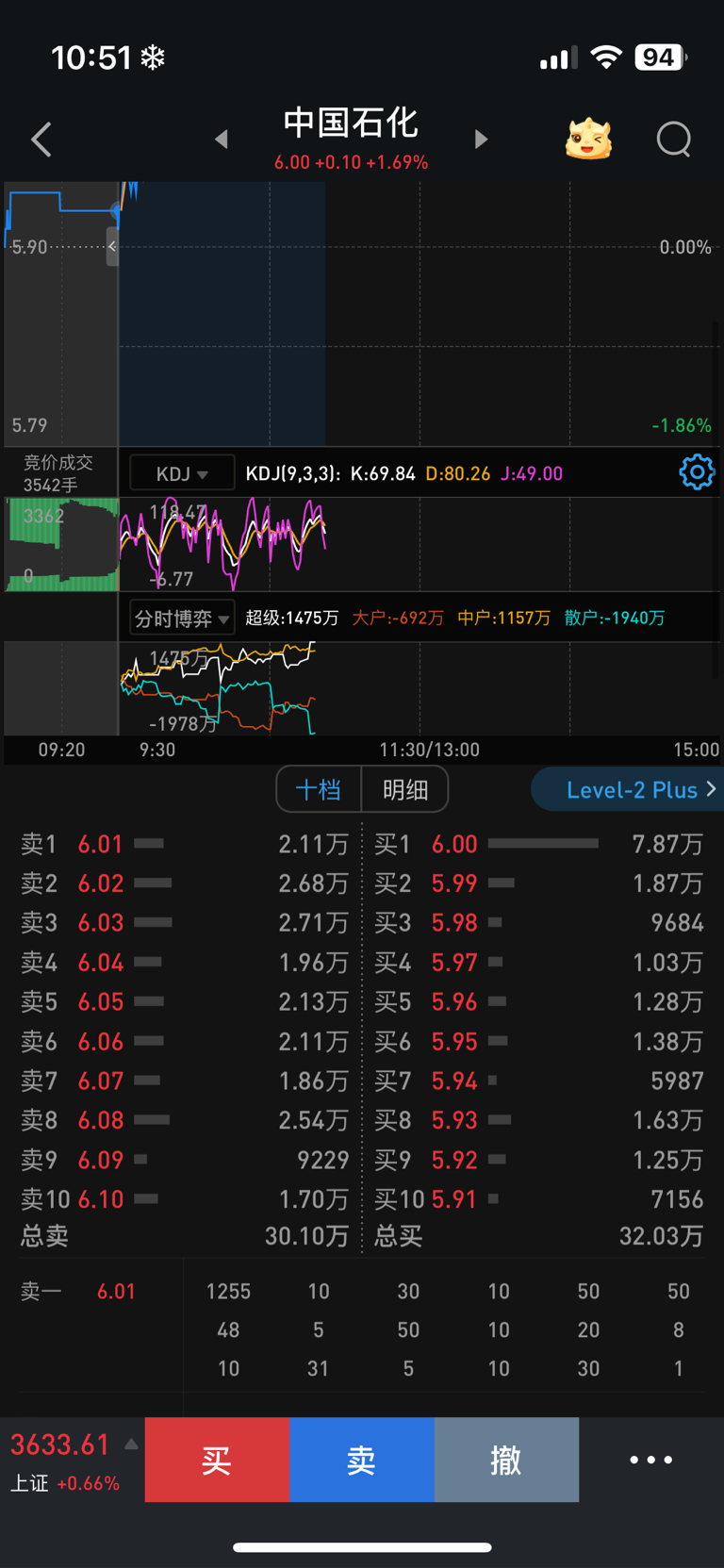Screen dimensions: 724x1568
Task: Select the 买2 price 5.99
Action: pyautogui.click(x=454, y=883)
